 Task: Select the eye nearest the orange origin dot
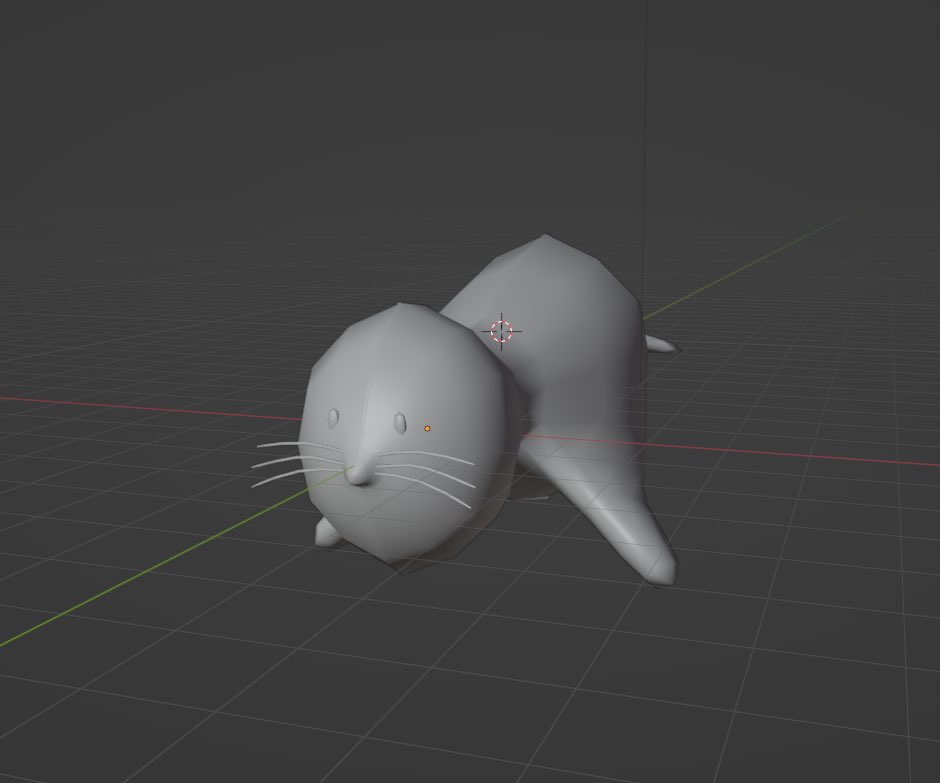point(399,422)
